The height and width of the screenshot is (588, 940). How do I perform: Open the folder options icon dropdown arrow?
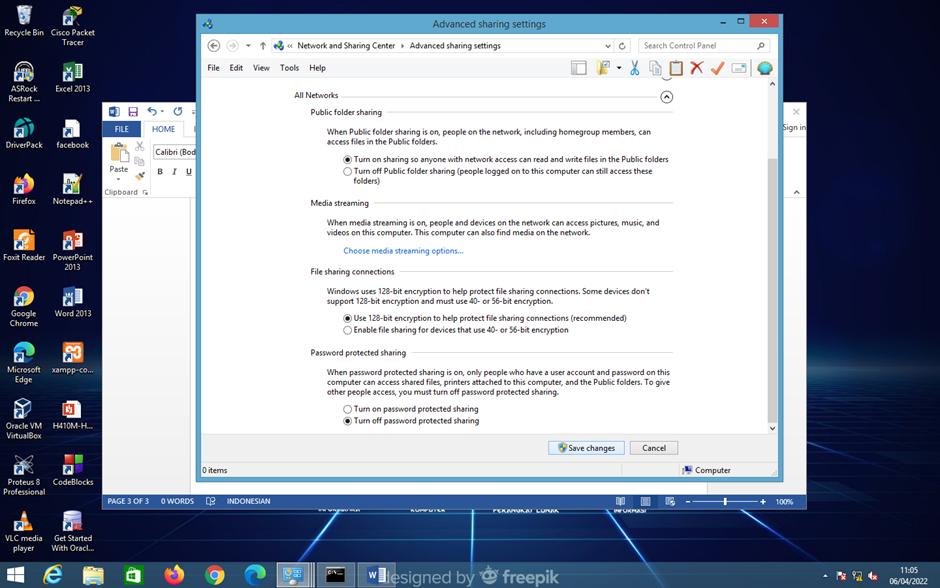(619, 68)
